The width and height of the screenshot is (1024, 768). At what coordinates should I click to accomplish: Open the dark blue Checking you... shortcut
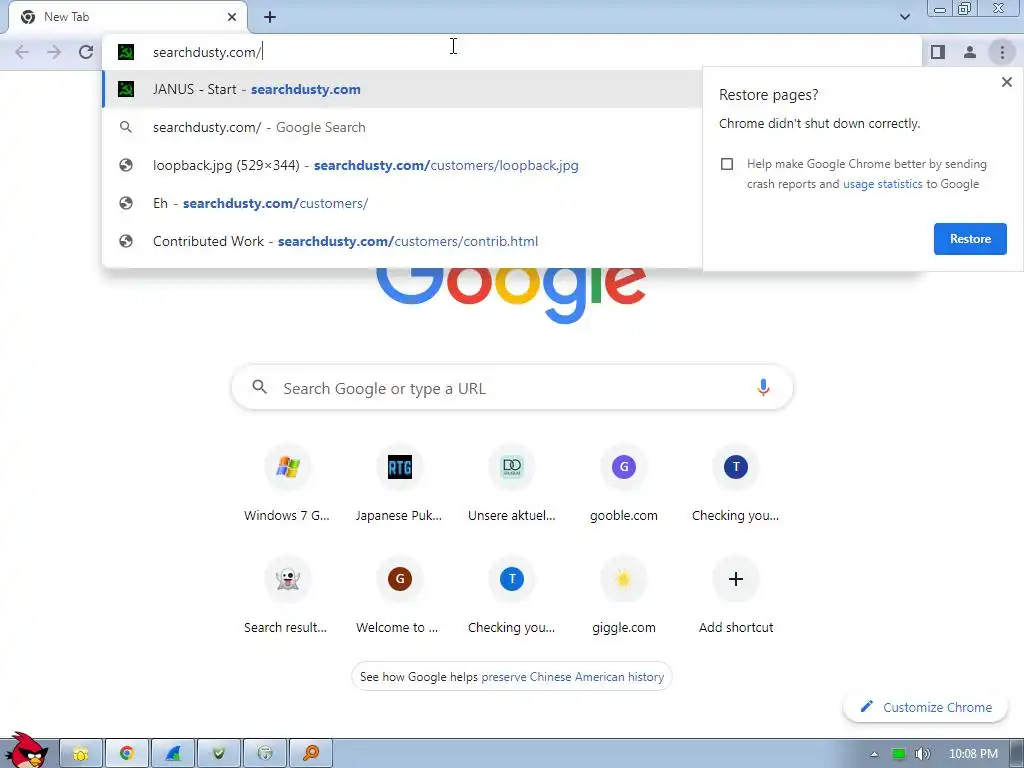736,484
